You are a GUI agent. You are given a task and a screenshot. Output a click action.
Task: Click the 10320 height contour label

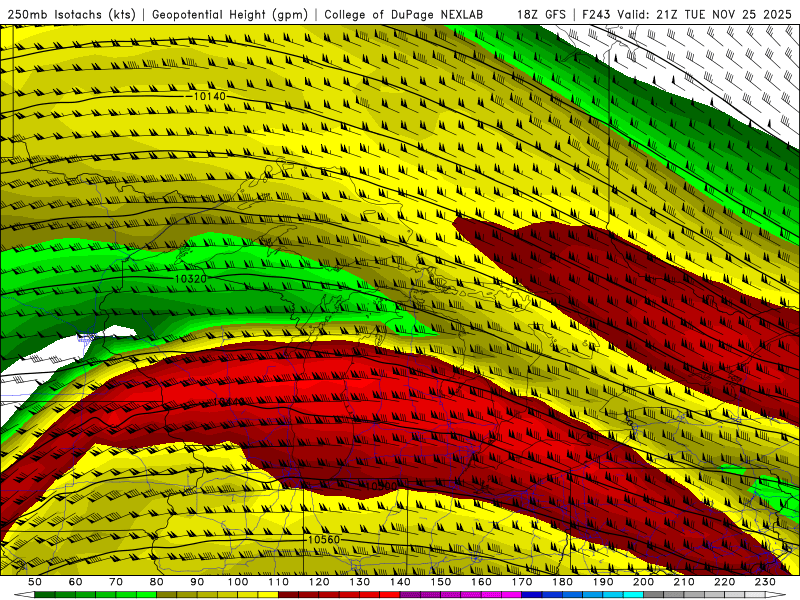191,279
